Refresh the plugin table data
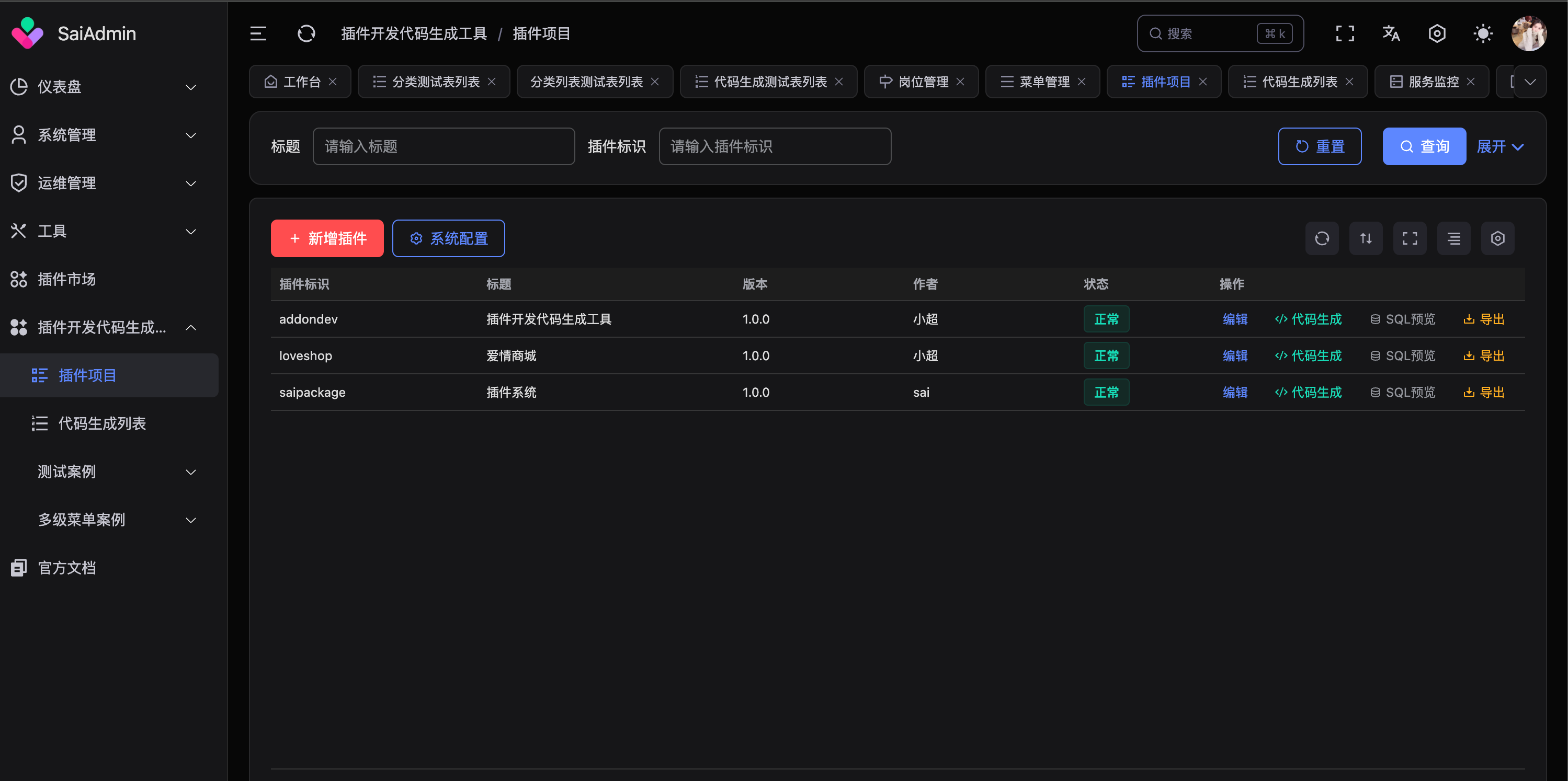 click(x=1322, y=238)
